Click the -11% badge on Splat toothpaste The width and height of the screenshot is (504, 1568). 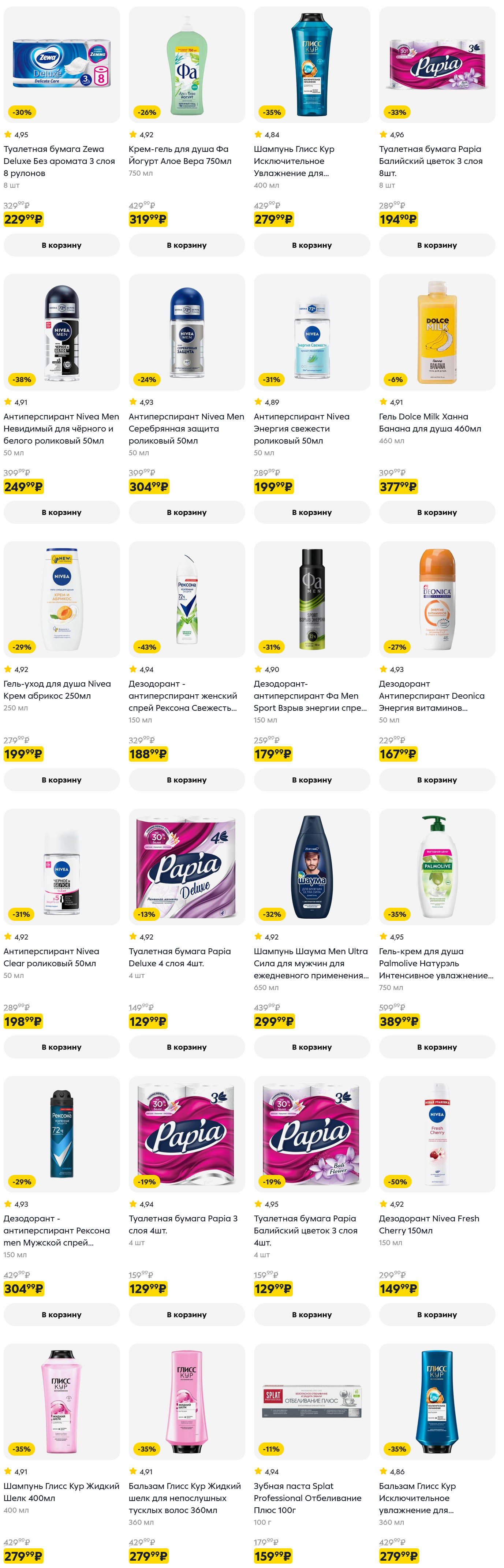click(x=272, y=1449)
